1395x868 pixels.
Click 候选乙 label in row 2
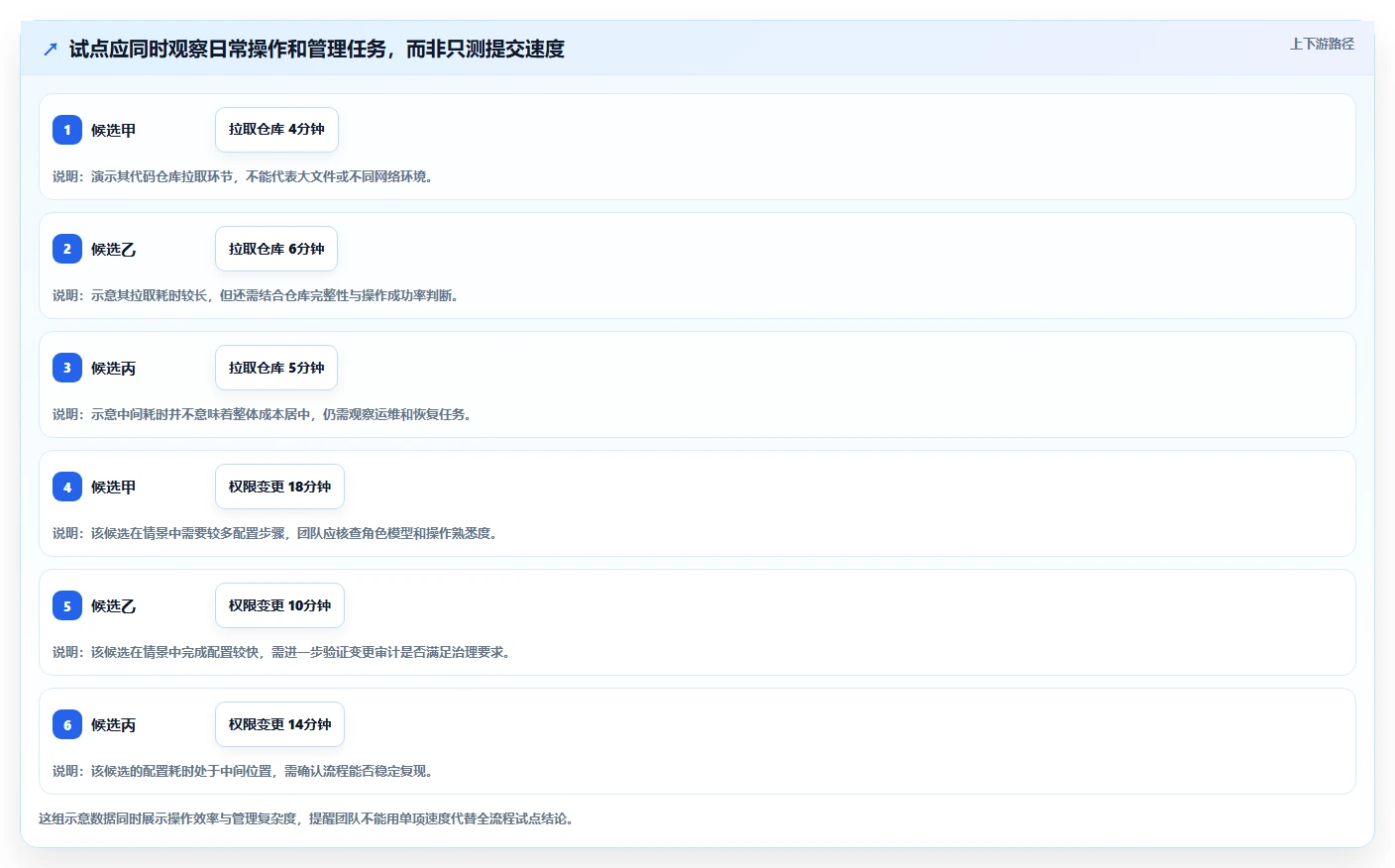pyautogui.click(x=114, y=249)
